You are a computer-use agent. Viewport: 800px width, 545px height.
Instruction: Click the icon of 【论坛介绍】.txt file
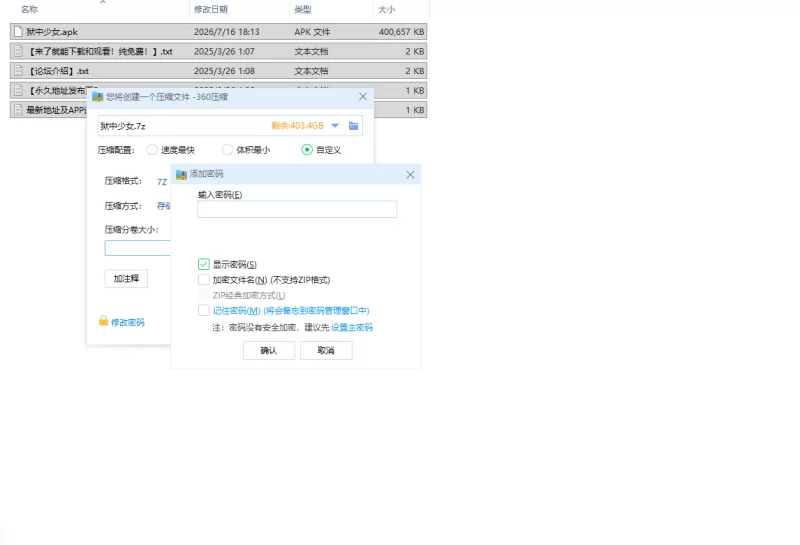18,71
